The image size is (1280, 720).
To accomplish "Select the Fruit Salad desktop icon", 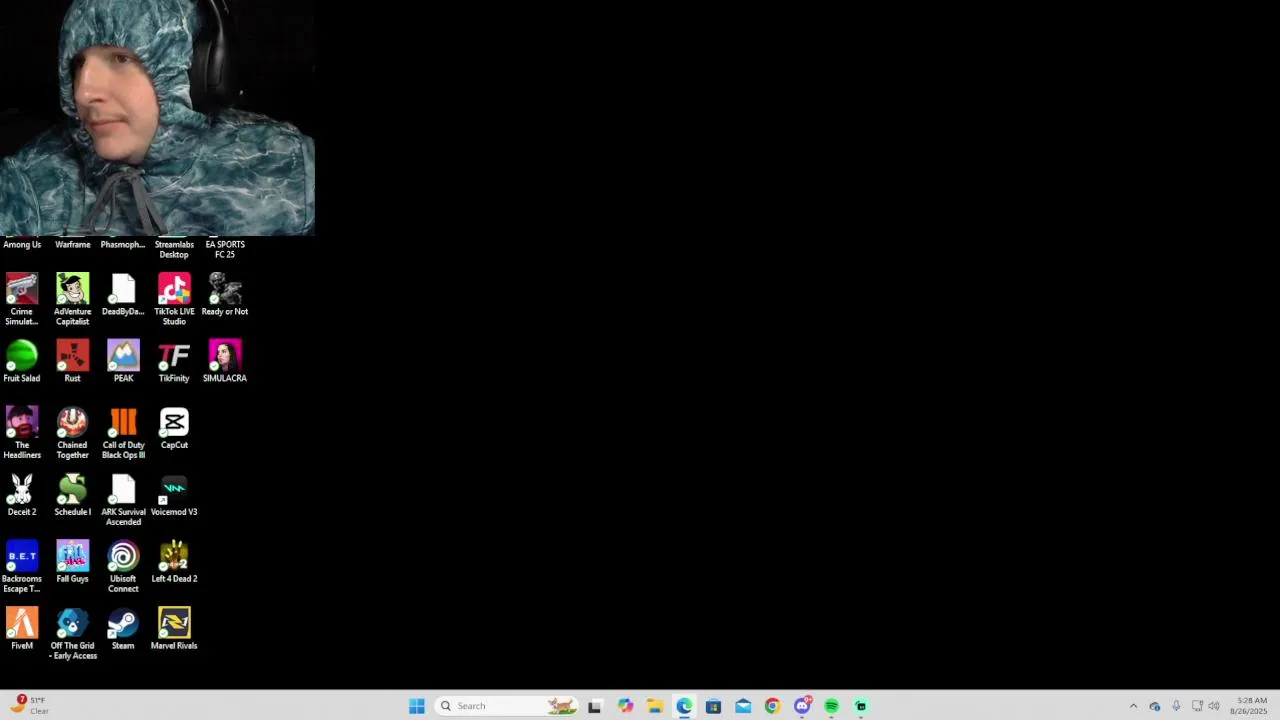I will pos(22,361).
